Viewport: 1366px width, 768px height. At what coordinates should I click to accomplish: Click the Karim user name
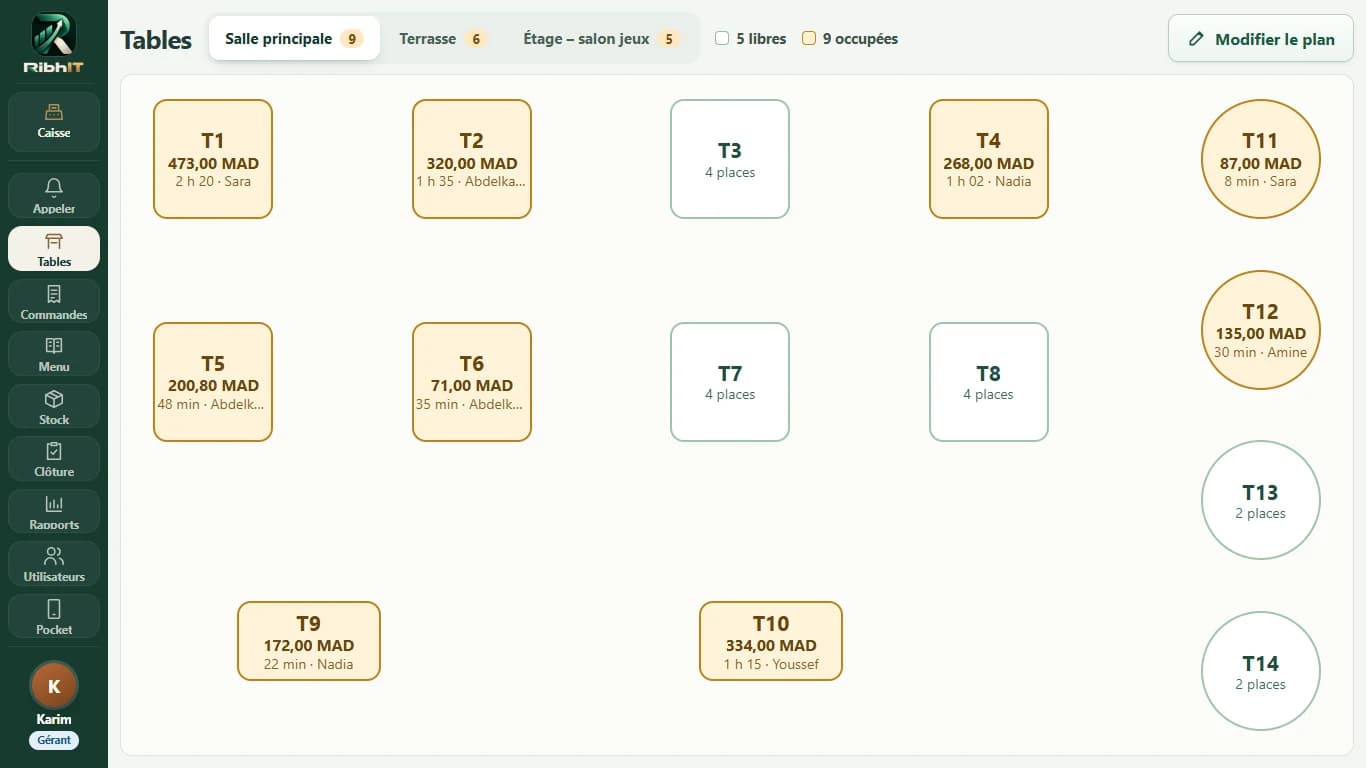pyautogui.click(x=54, y=719)
